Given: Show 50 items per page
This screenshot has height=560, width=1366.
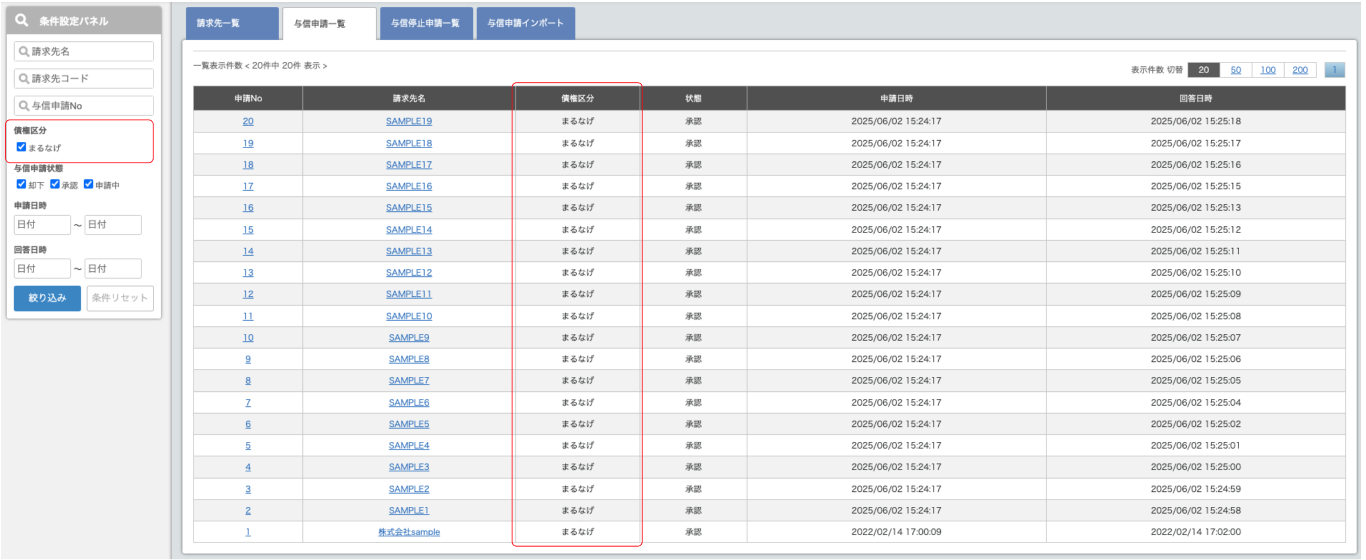Looking at the screenshot, I should (1236, 70).
